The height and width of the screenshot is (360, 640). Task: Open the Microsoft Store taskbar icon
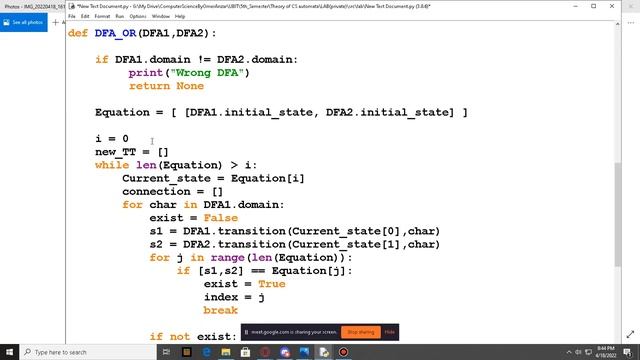tap(245, 352)
